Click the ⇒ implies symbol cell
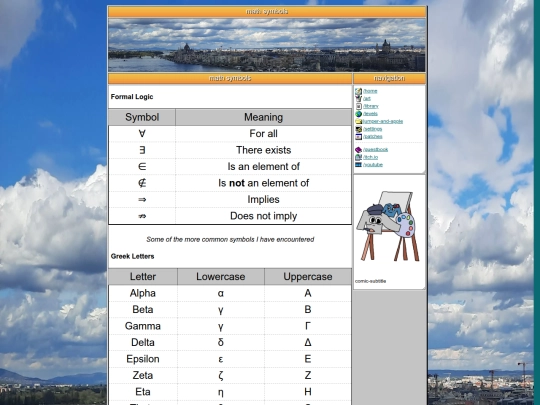This screenshot has width=540, height=405. (x=142, y=200)
